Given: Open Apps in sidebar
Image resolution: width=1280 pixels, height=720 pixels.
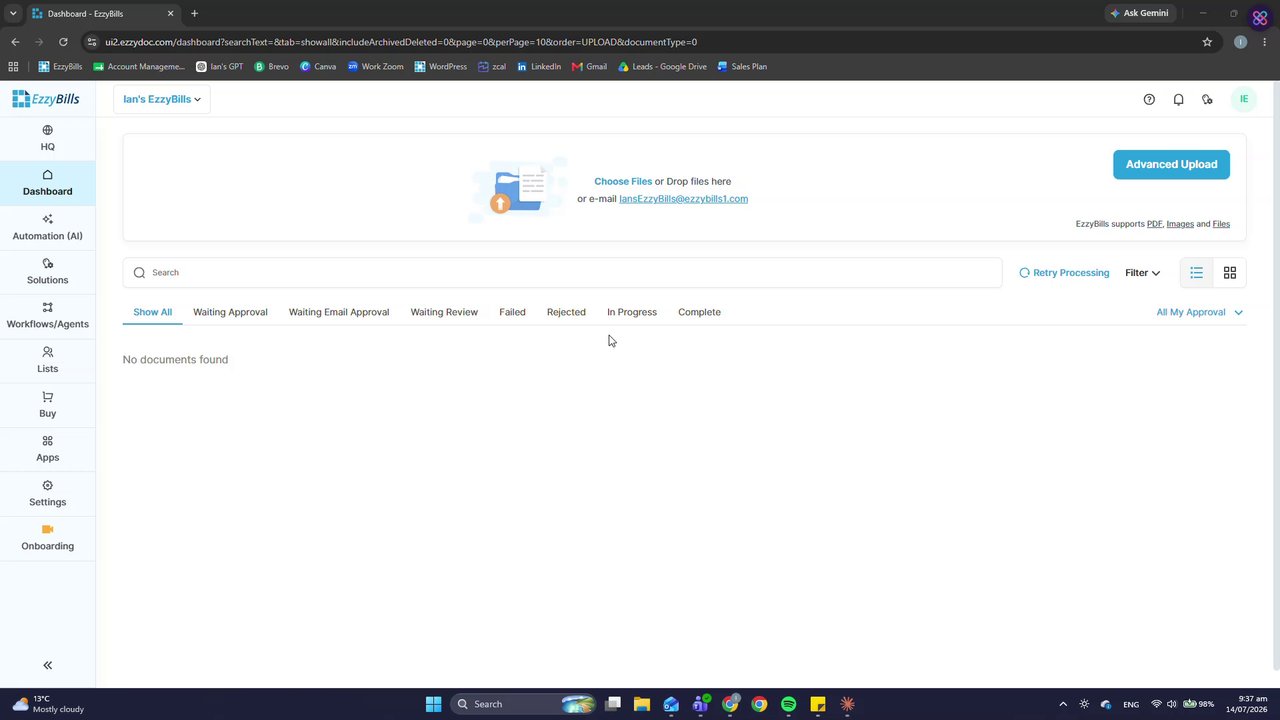Looking at the screenshot, I should [47, 448].
